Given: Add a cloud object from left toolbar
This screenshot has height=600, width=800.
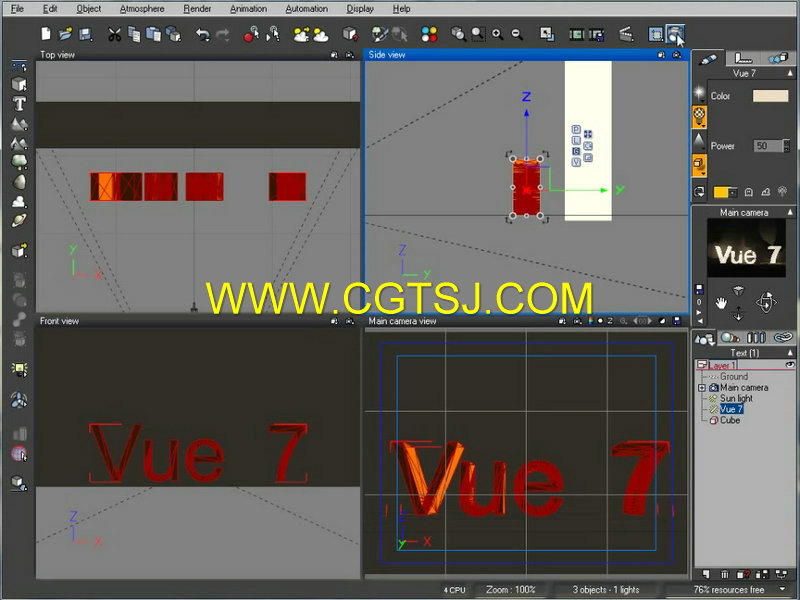Looking at the screenshot, I should pos(19,202).
